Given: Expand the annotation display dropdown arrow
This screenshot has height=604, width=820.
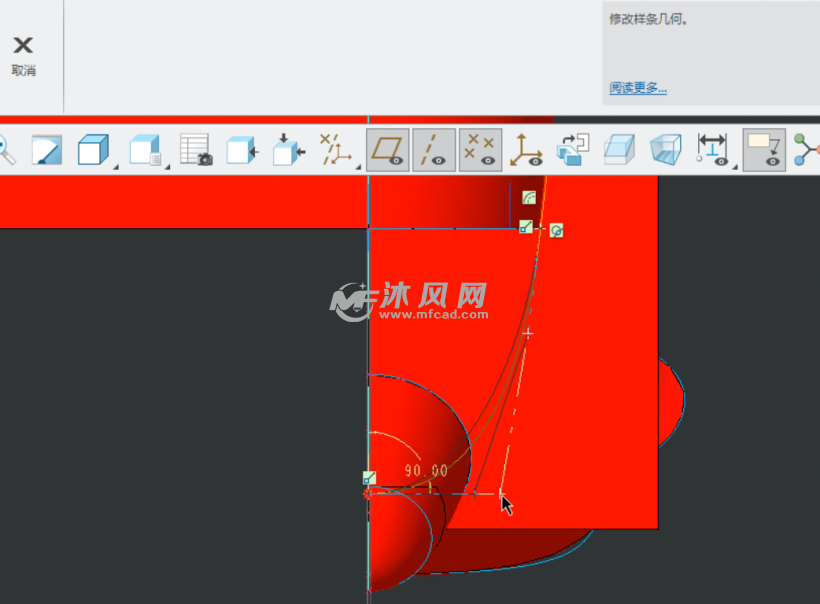Looking at the screenshot, I should click(x=735, y=167).
